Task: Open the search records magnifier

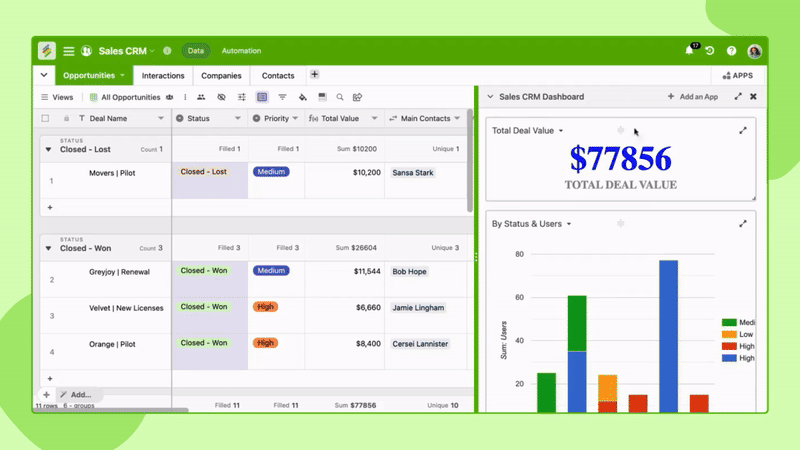Action: (340, 97)
